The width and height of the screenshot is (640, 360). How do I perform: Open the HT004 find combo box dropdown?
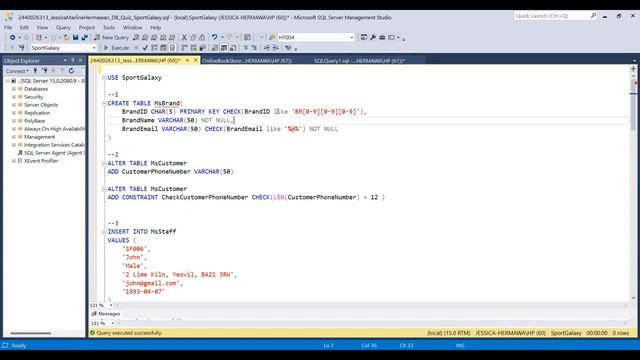352,37
